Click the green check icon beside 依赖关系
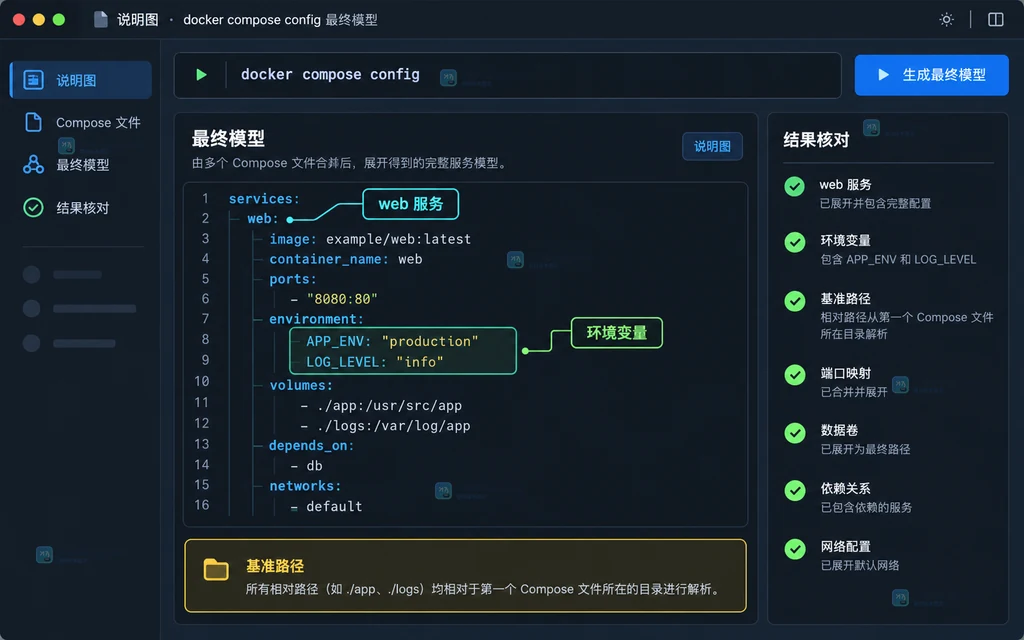 click(x=795, y=490)
